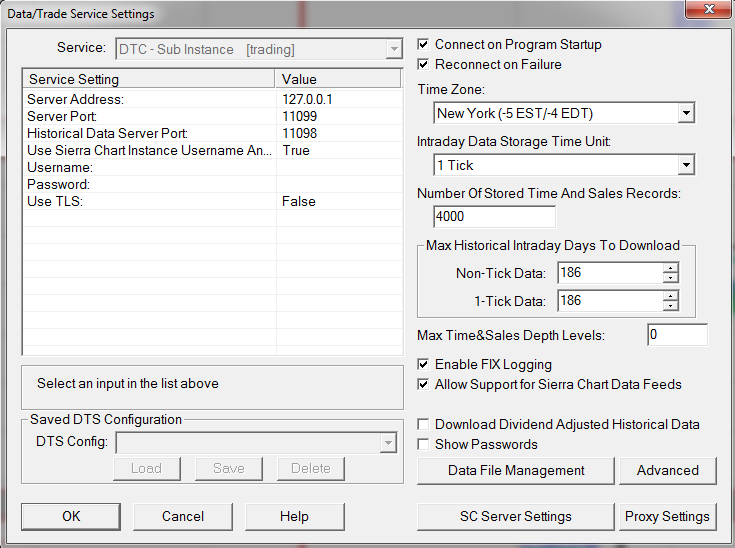Check Download Dividend Adjusted Historical Data
This screenshot has width=735, height=548.
(423, 424)
